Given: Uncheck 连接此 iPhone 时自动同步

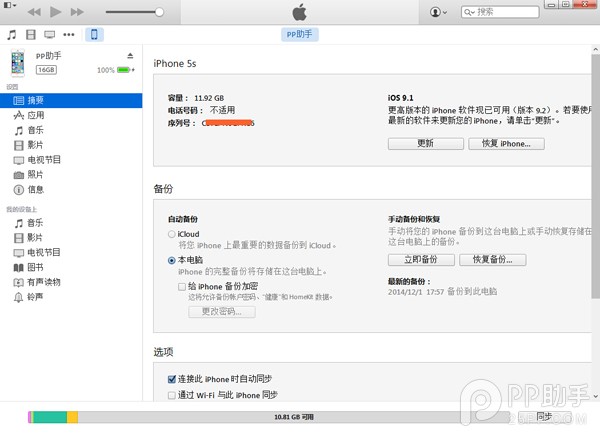Looking at the screenshot, I should click(x=171, y=379).
